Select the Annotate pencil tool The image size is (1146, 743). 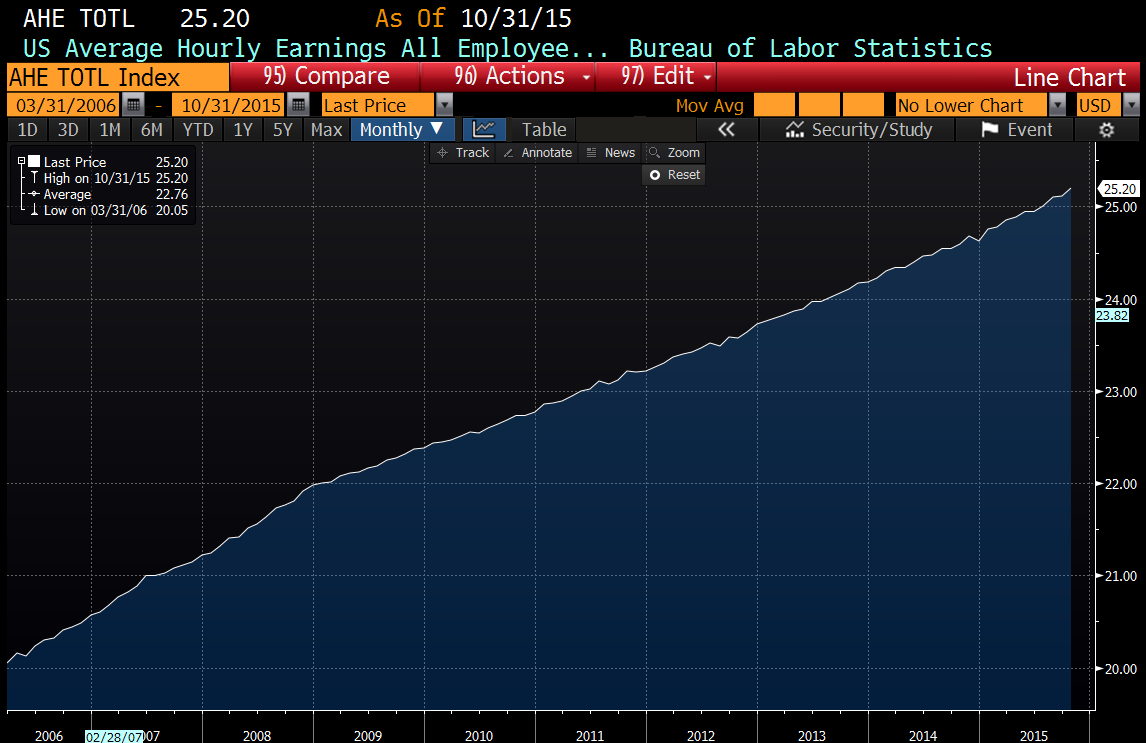[x=538, y=152]
